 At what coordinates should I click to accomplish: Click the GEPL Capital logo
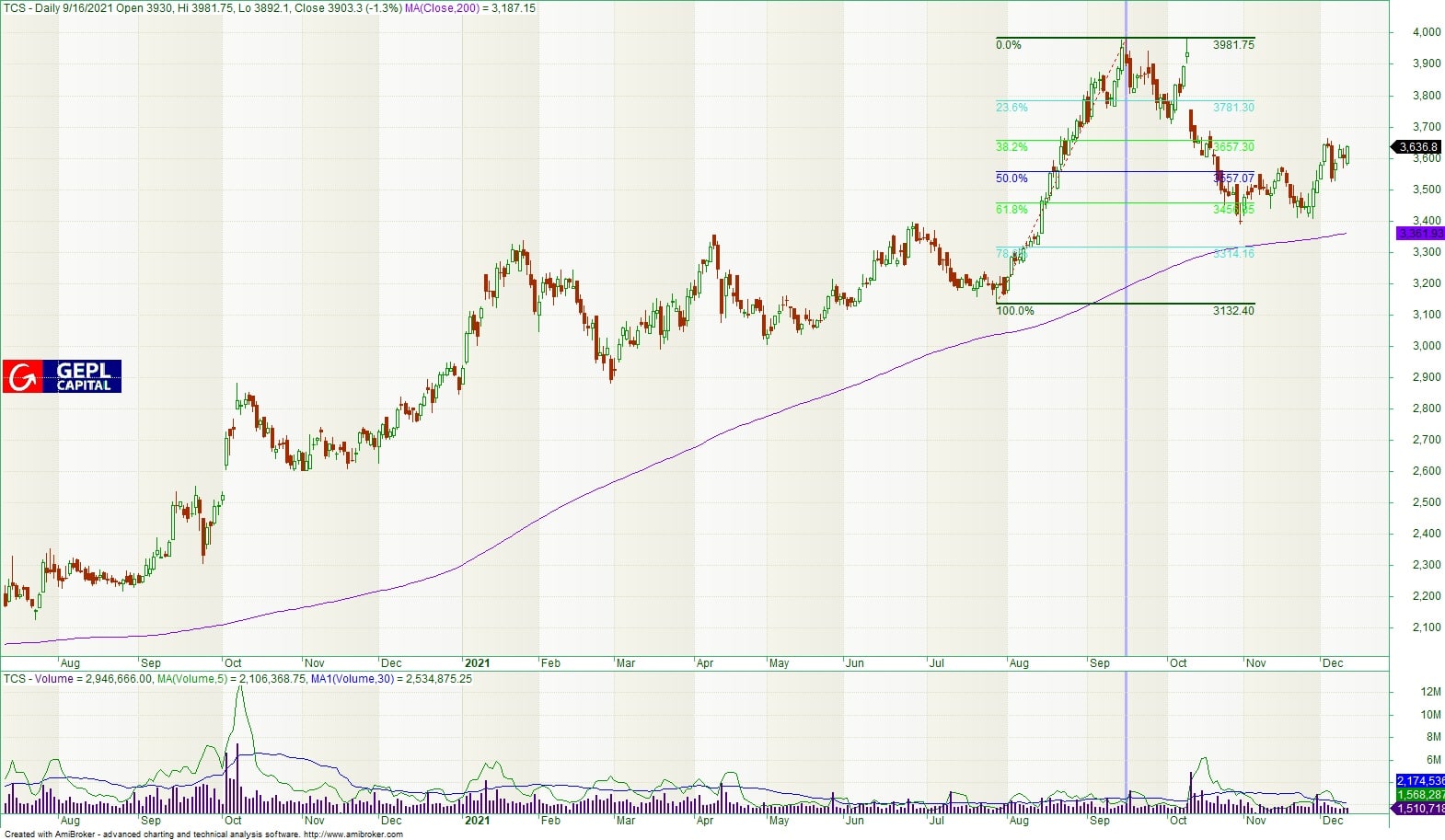[62, 376]
